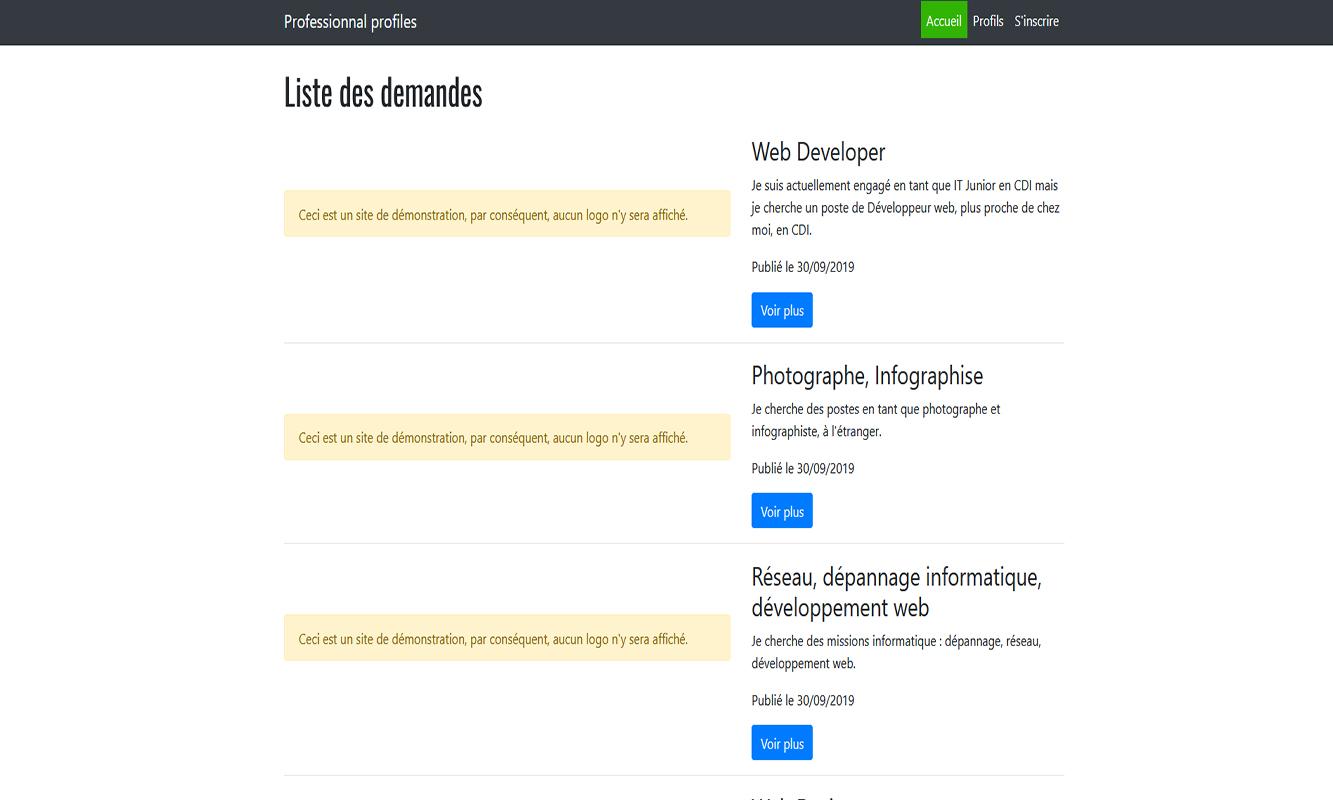Click the publication date under Photographe listing
Image resolution: width=1333 pixels, height=800 pixels.
tap(802, 467)
